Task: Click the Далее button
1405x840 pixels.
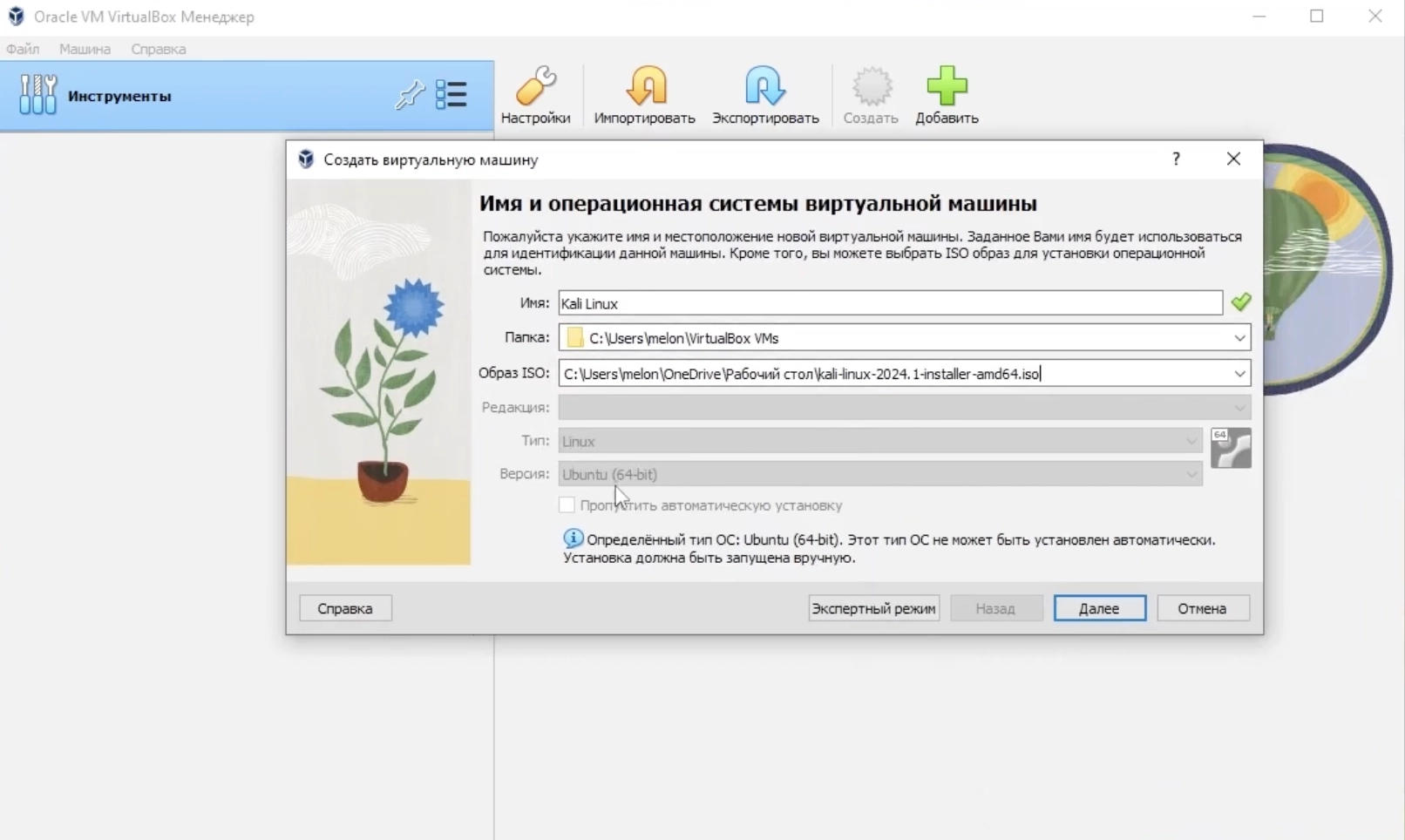Action: tap(1099, 607)
